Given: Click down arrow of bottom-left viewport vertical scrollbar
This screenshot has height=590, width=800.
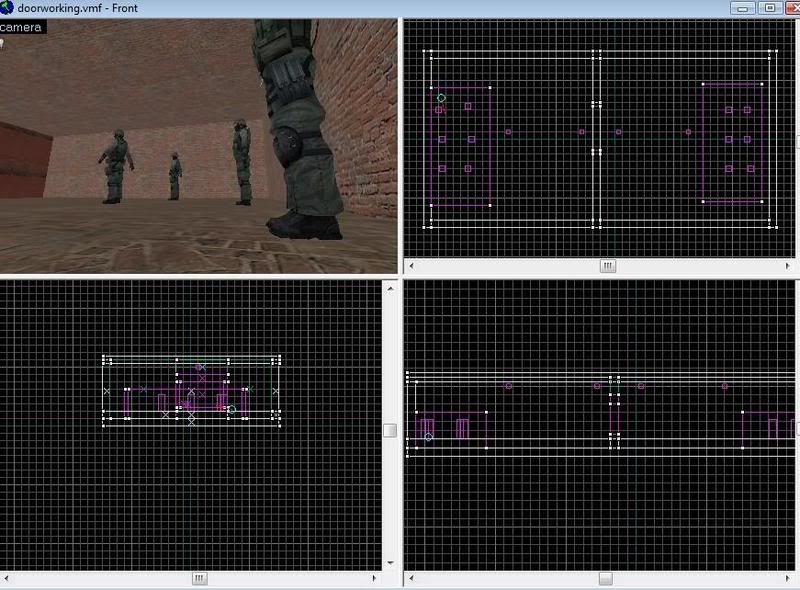Looking at the screenshot, I should [x=390, y=563].
